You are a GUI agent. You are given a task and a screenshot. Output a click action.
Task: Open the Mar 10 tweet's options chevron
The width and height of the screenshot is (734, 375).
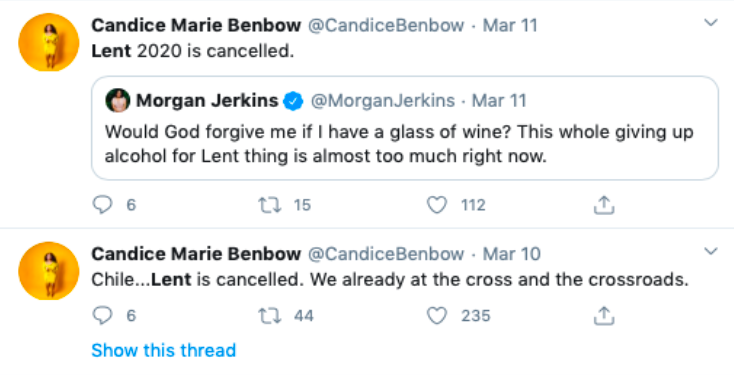point(711,252)
